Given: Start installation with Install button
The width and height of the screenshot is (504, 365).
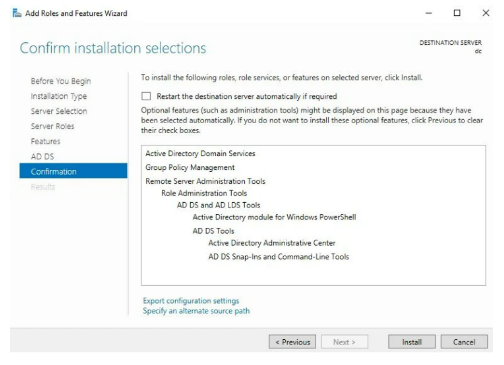Looking at the screenshot, I should click(412, 342).
